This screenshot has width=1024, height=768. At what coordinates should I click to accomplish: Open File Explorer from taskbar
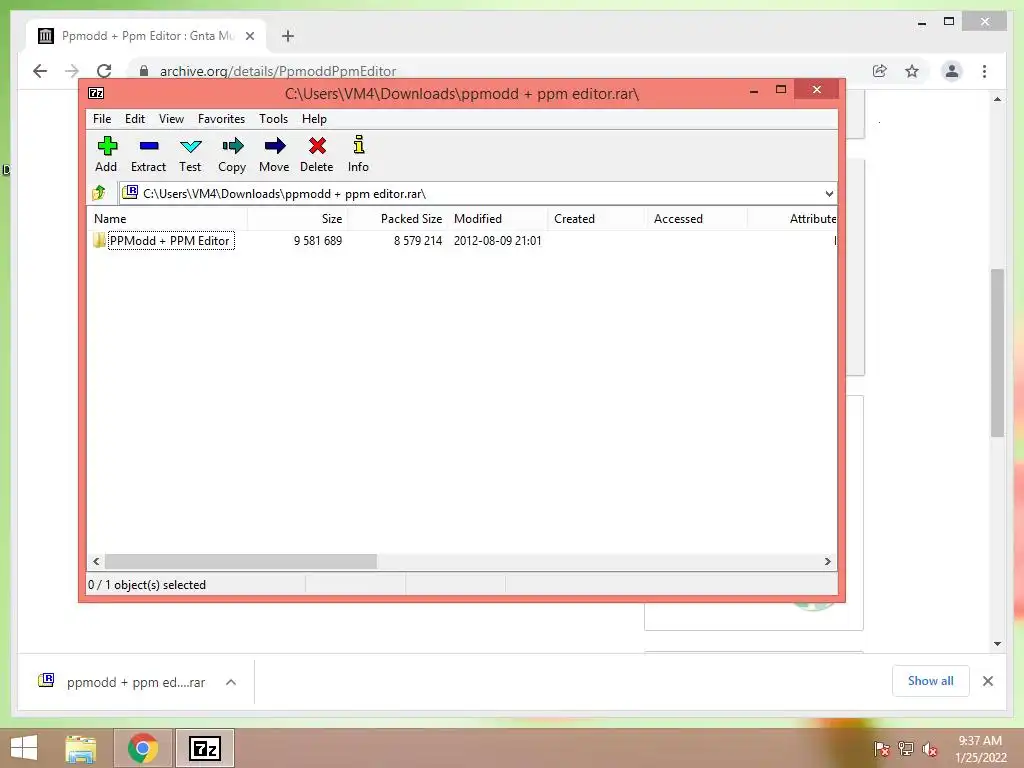pos(80,748)
